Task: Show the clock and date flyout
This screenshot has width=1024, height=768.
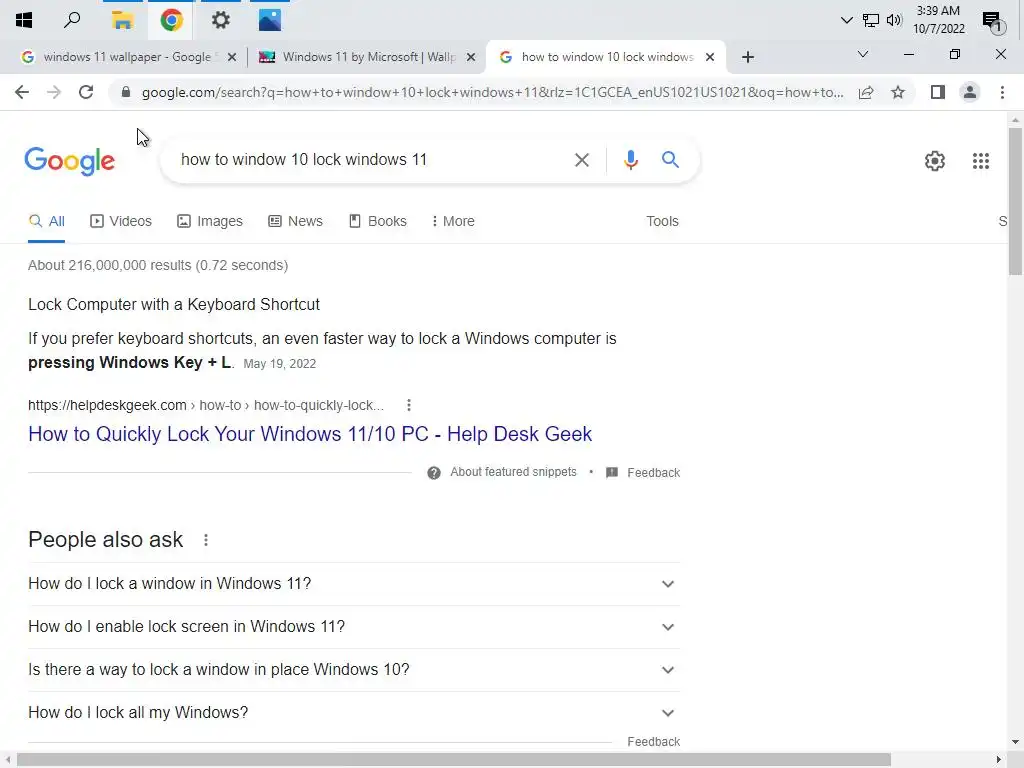Action: 938,20
